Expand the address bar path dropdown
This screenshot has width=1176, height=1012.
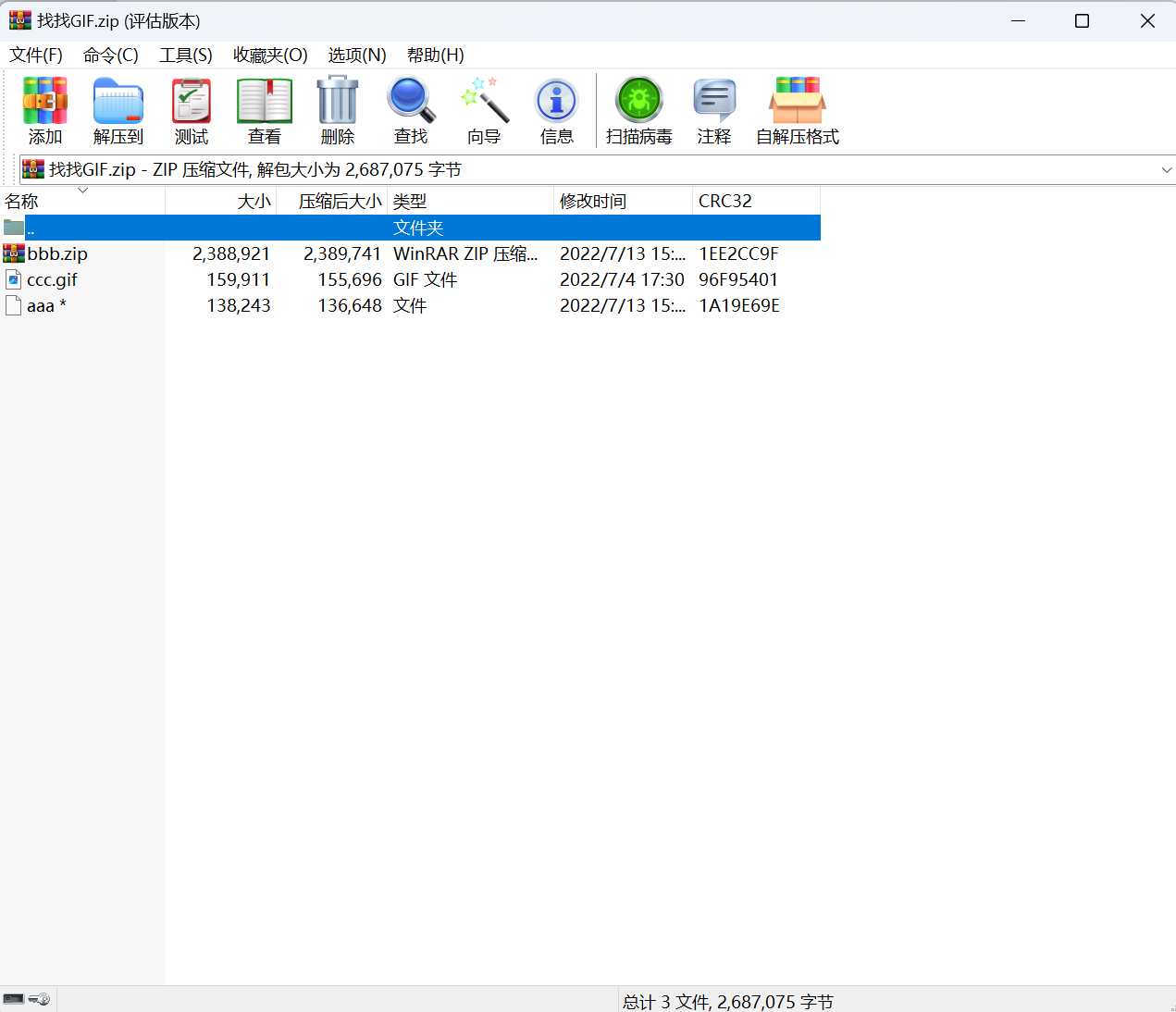(1166, 169)
